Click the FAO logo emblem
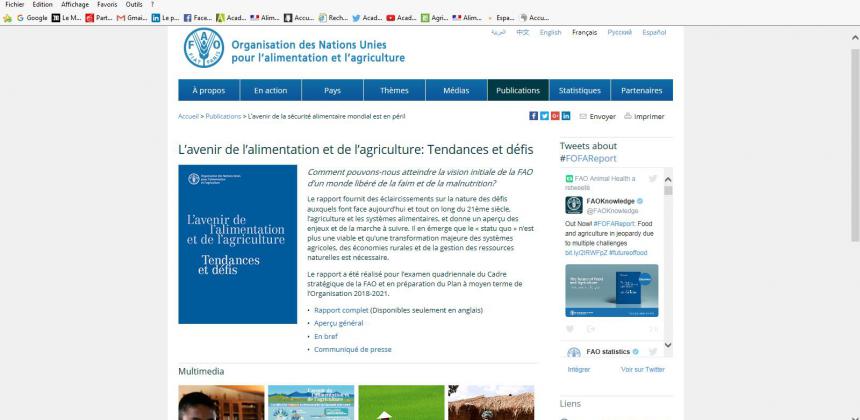The height and width of the screenshot is (420, 860). (x=203, y=48)
